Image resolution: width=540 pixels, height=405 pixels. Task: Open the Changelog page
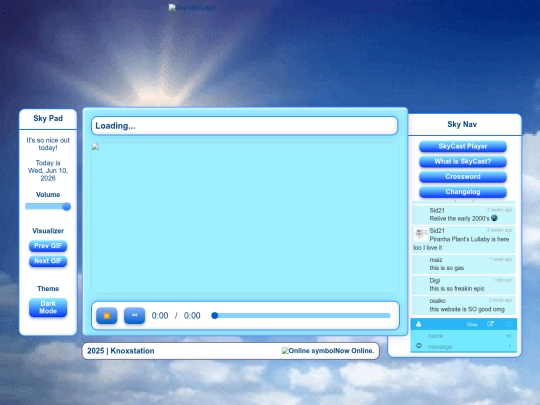(463, 192)
